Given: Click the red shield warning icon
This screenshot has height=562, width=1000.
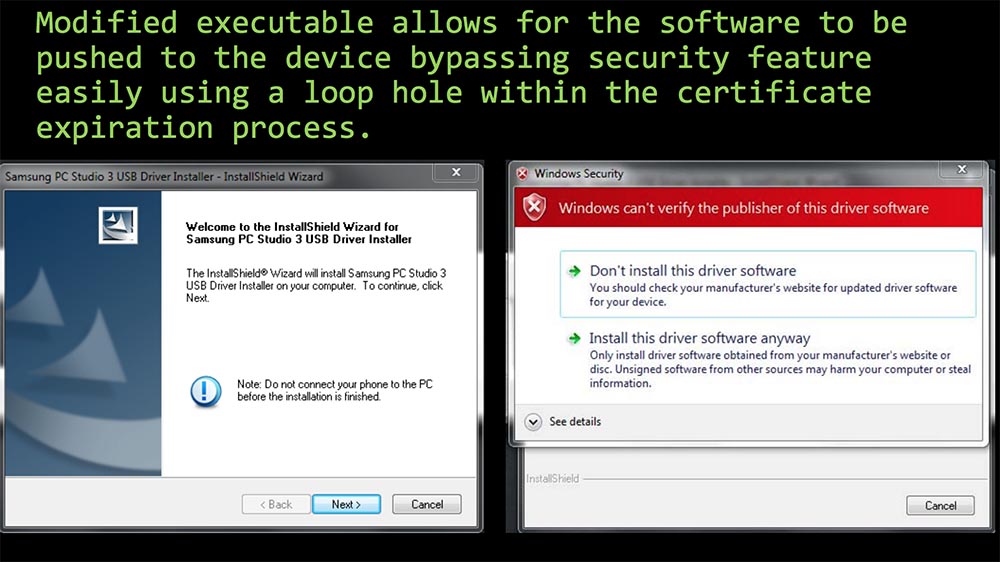Looking at the screenshot, I should (534, 207).
